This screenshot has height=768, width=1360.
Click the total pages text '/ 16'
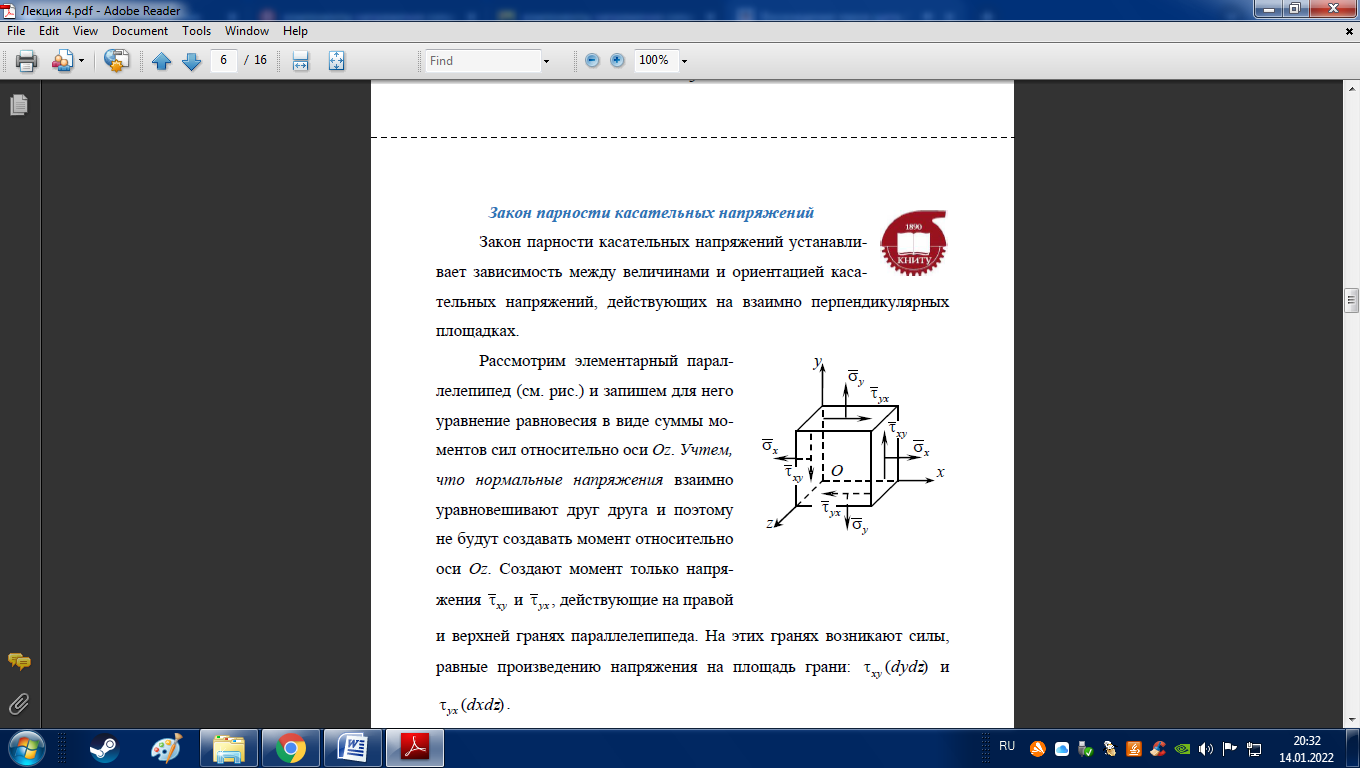(256, 60)
